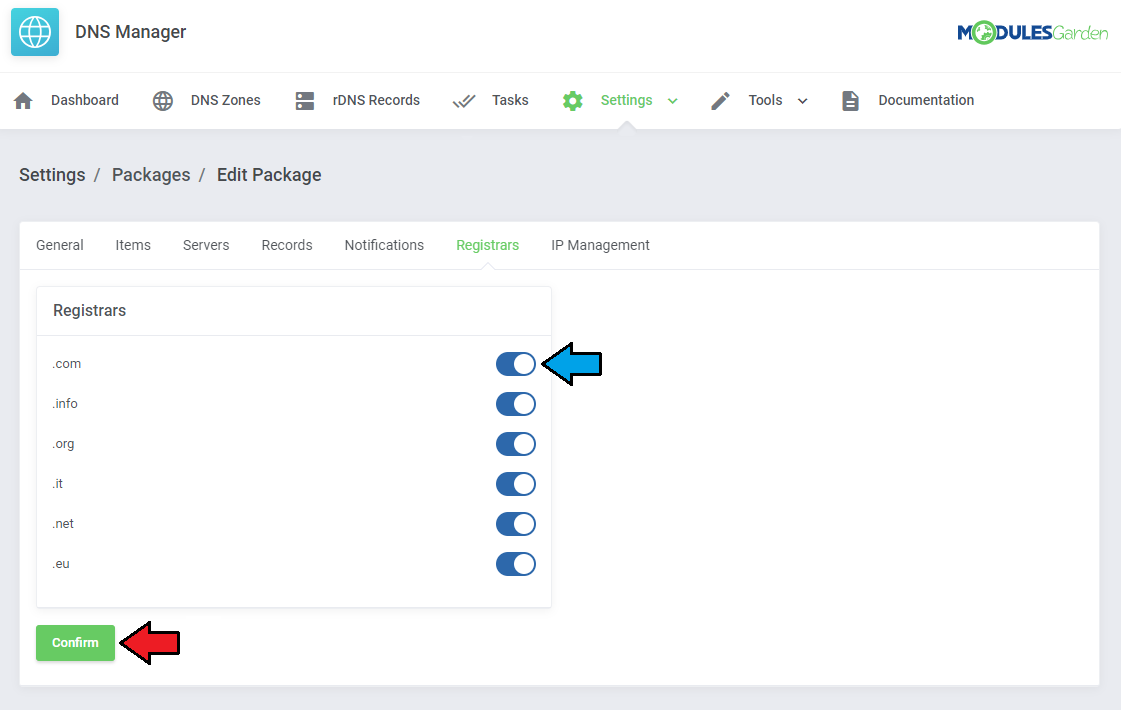Open the Tasks page

tap(510, 100)
